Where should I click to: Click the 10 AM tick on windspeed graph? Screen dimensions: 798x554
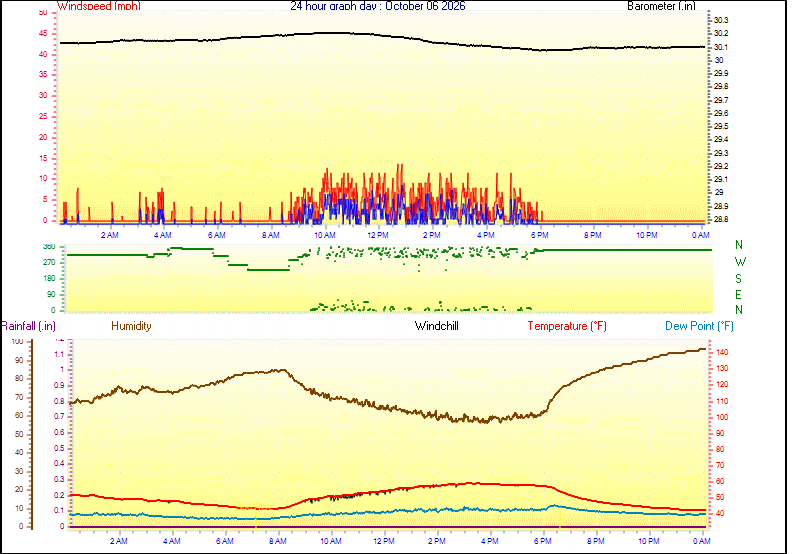(325, 235)
